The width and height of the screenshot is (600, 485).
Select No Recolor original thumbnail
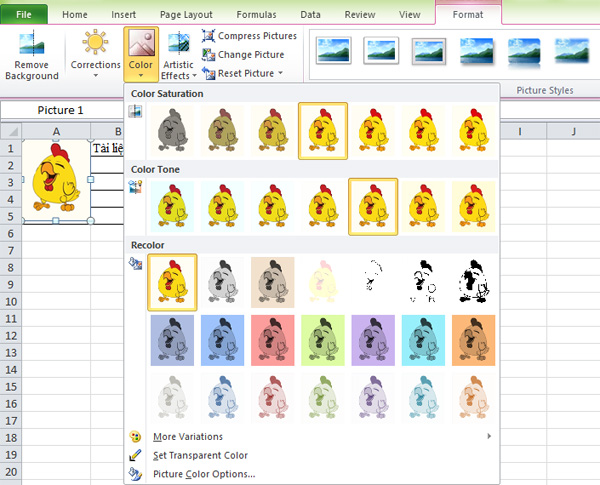pyautogui.click(x=172, y=283)
